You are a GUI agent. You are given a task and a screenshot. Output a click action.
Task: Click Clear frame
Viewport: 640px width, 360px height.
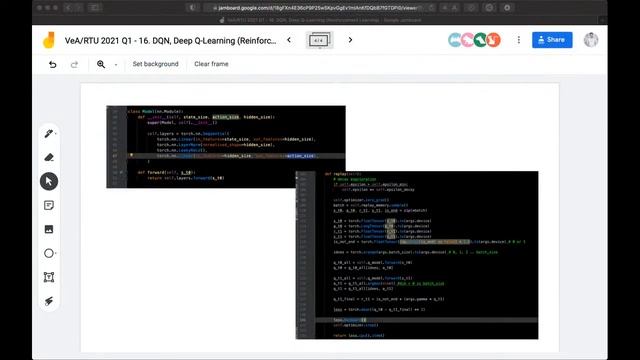211,64
